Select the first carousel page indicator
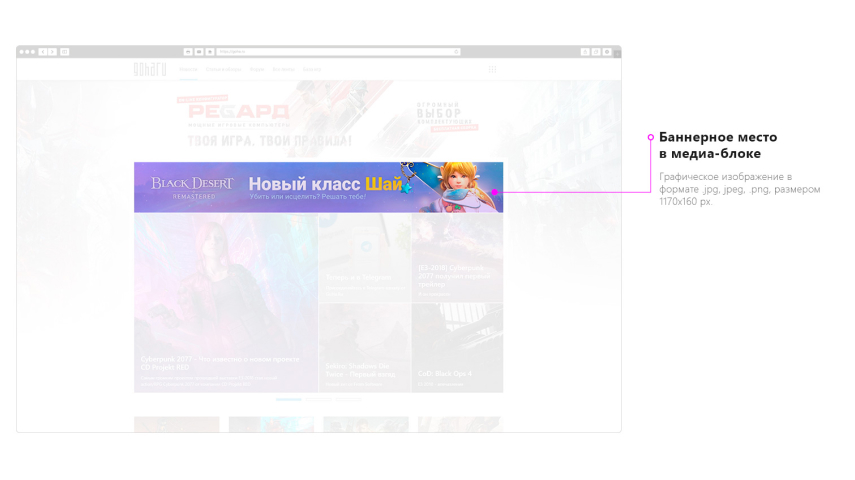The image size is (855, 480). (288, 399)
